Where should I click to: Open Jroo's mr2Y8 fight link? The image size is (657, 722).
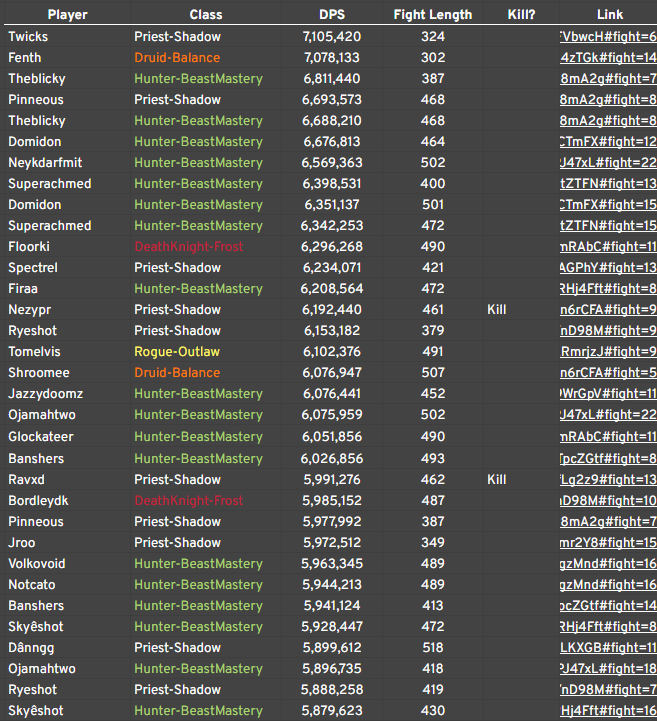[608, 543]
